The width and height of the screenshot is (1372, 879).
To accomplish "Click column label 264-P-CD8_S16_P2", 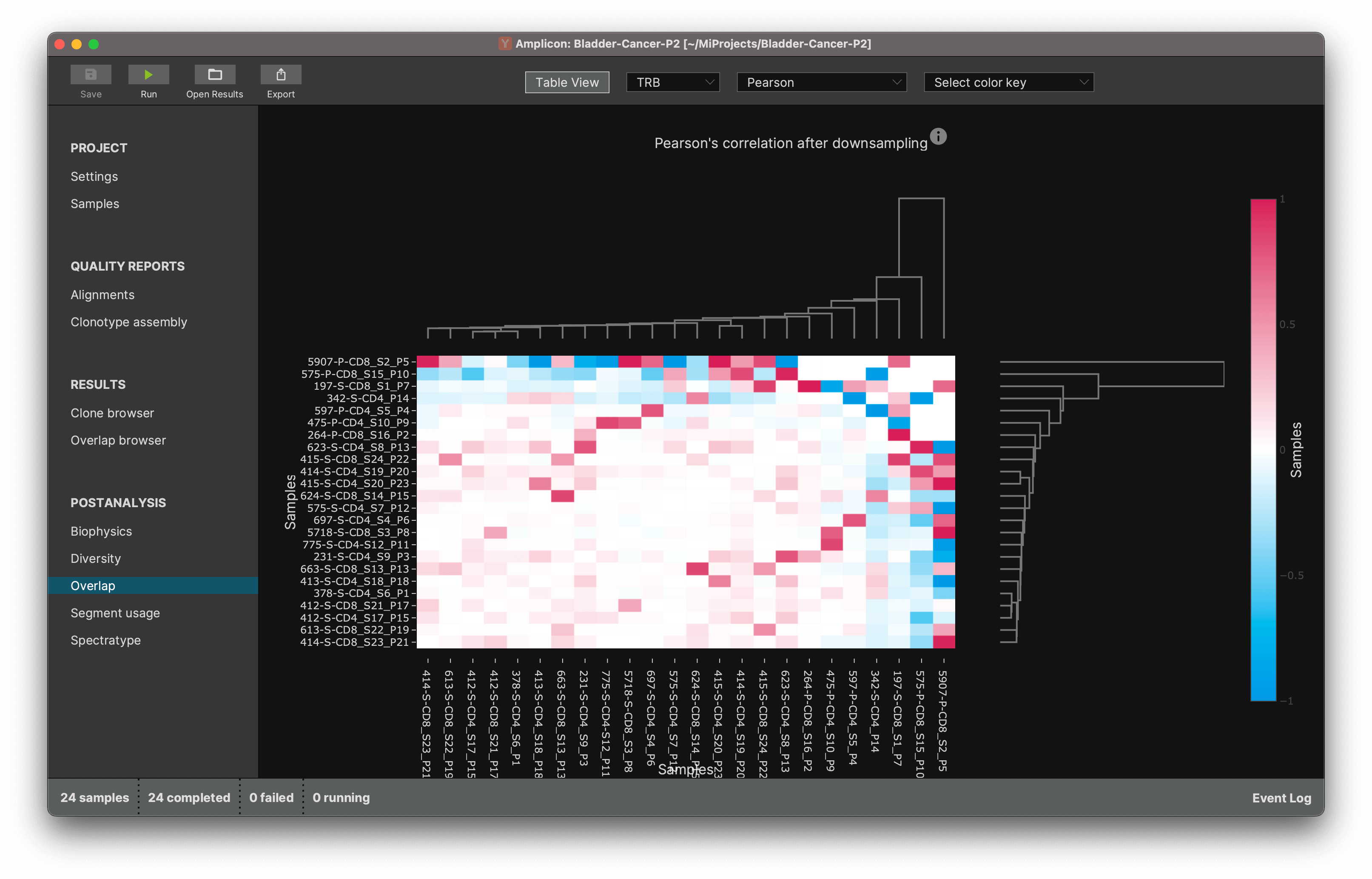I will click(808, 722).
